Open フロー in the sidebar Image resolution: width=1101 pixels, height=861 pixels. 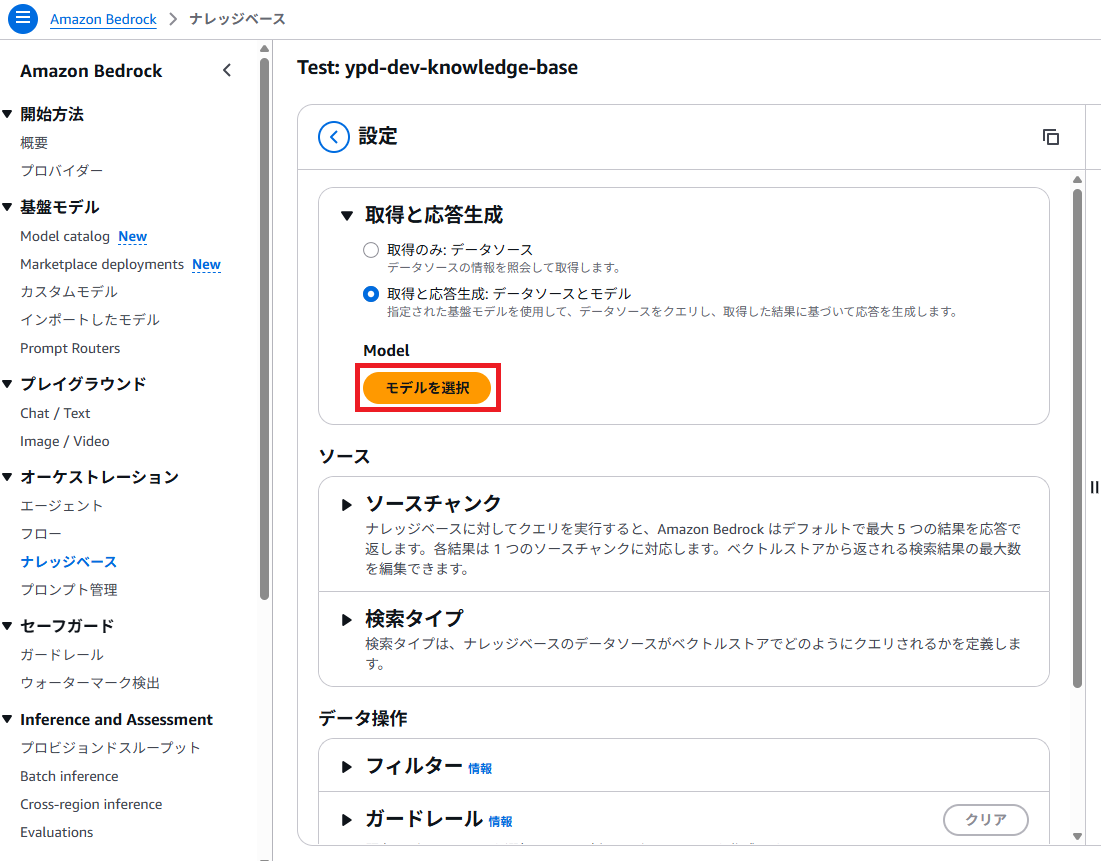point(41,534)
